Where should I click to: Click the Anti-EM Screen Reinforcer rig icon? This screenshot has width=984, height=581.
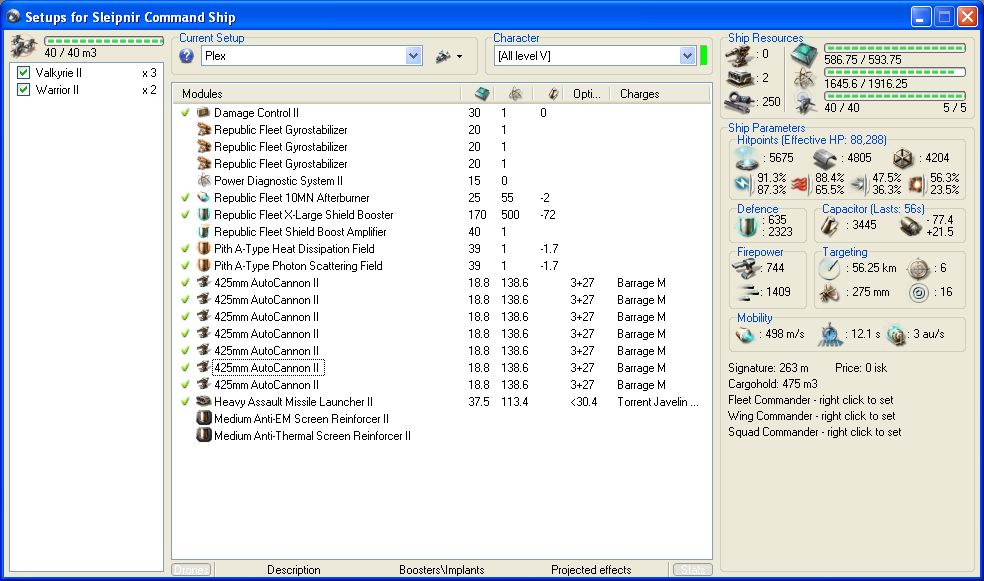click(203, 418)
